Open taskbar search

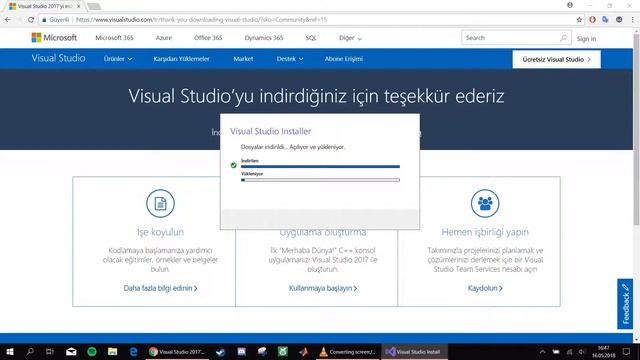coord(30,351)
